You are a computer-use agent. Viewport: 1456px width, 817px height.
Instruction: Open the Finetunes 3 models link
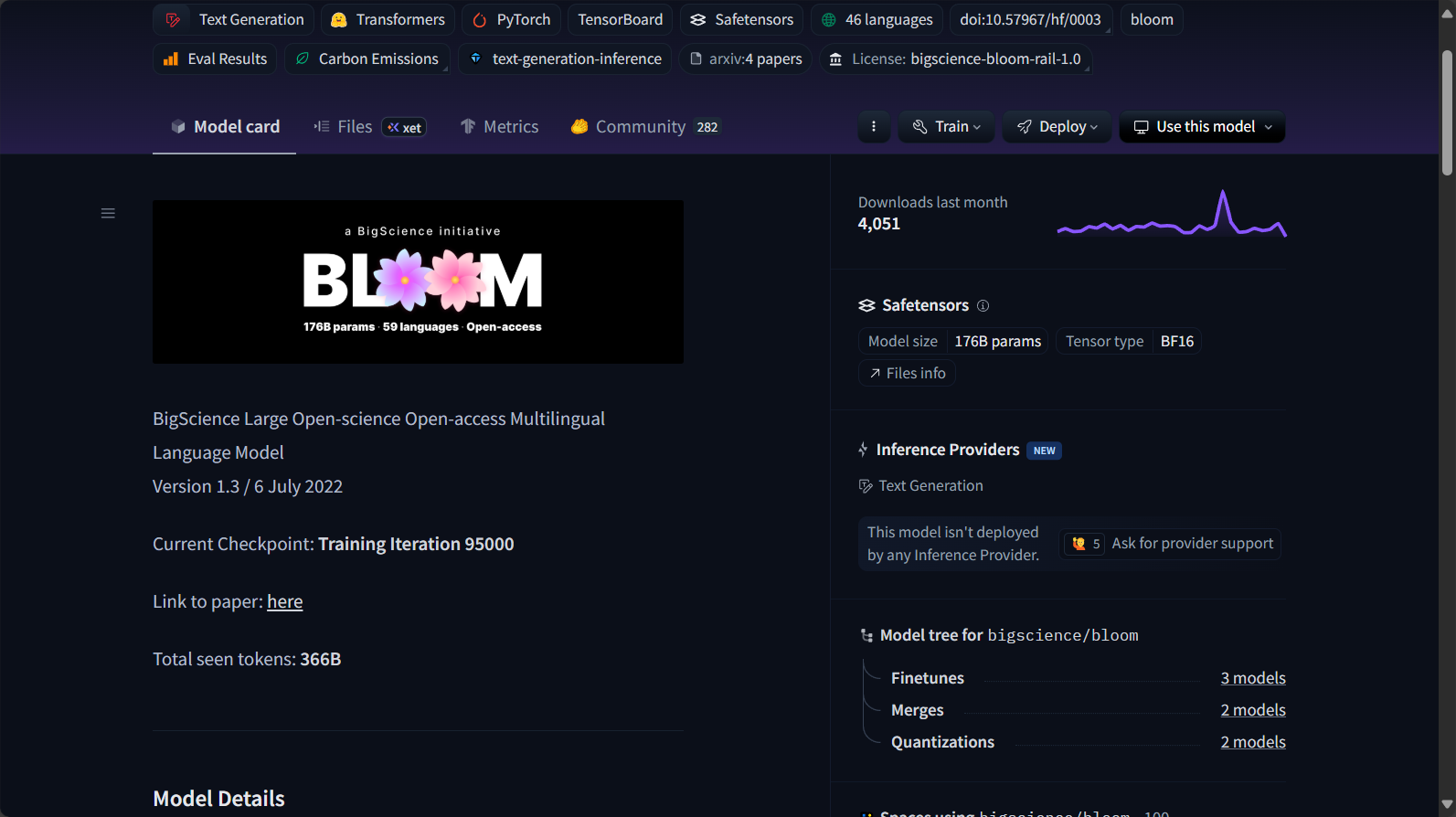coord(1253,678)
